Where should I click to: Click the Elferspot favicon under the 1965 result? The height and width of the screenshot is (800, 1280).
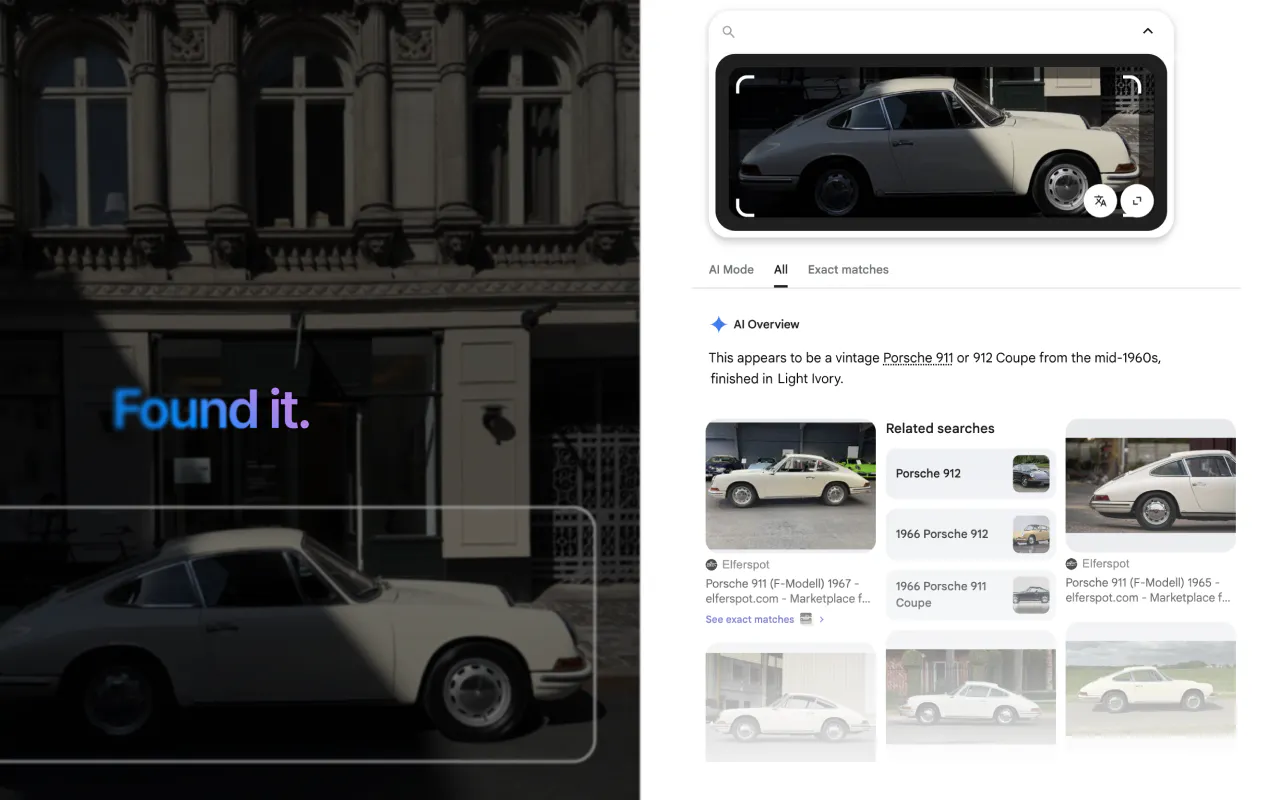[x=1071, y=564]
